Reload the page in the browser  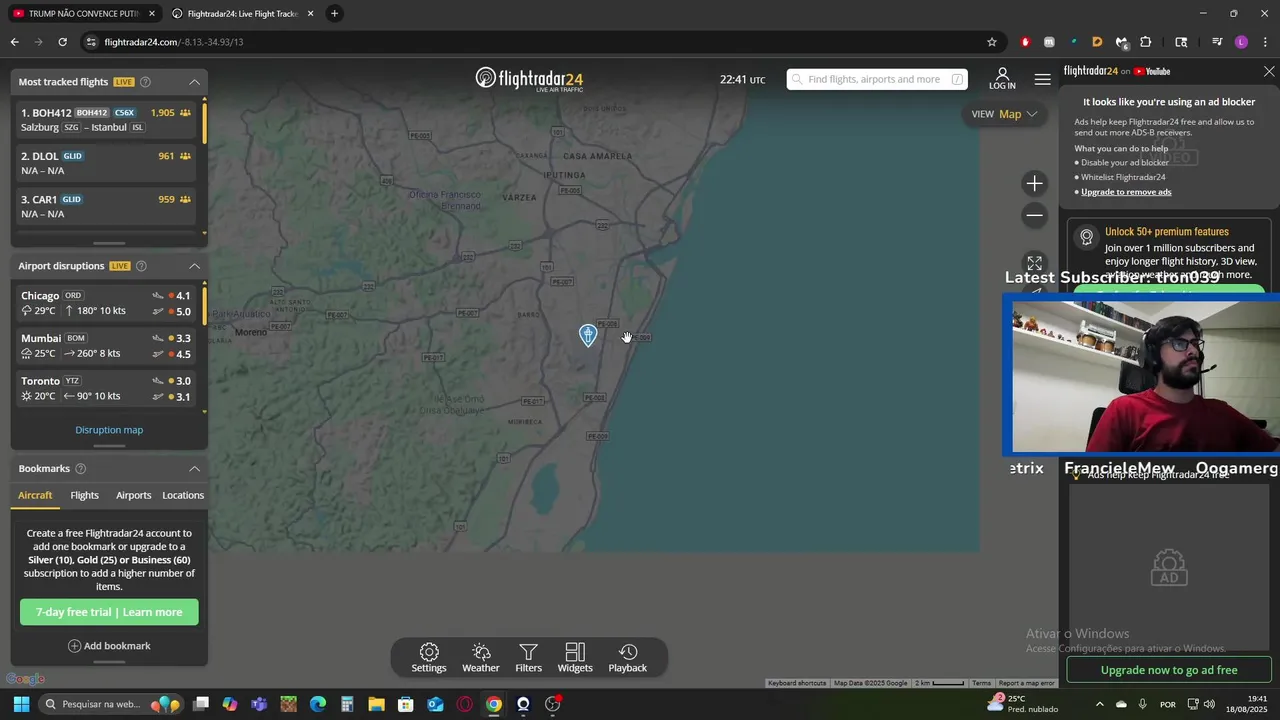pos(62,42)
